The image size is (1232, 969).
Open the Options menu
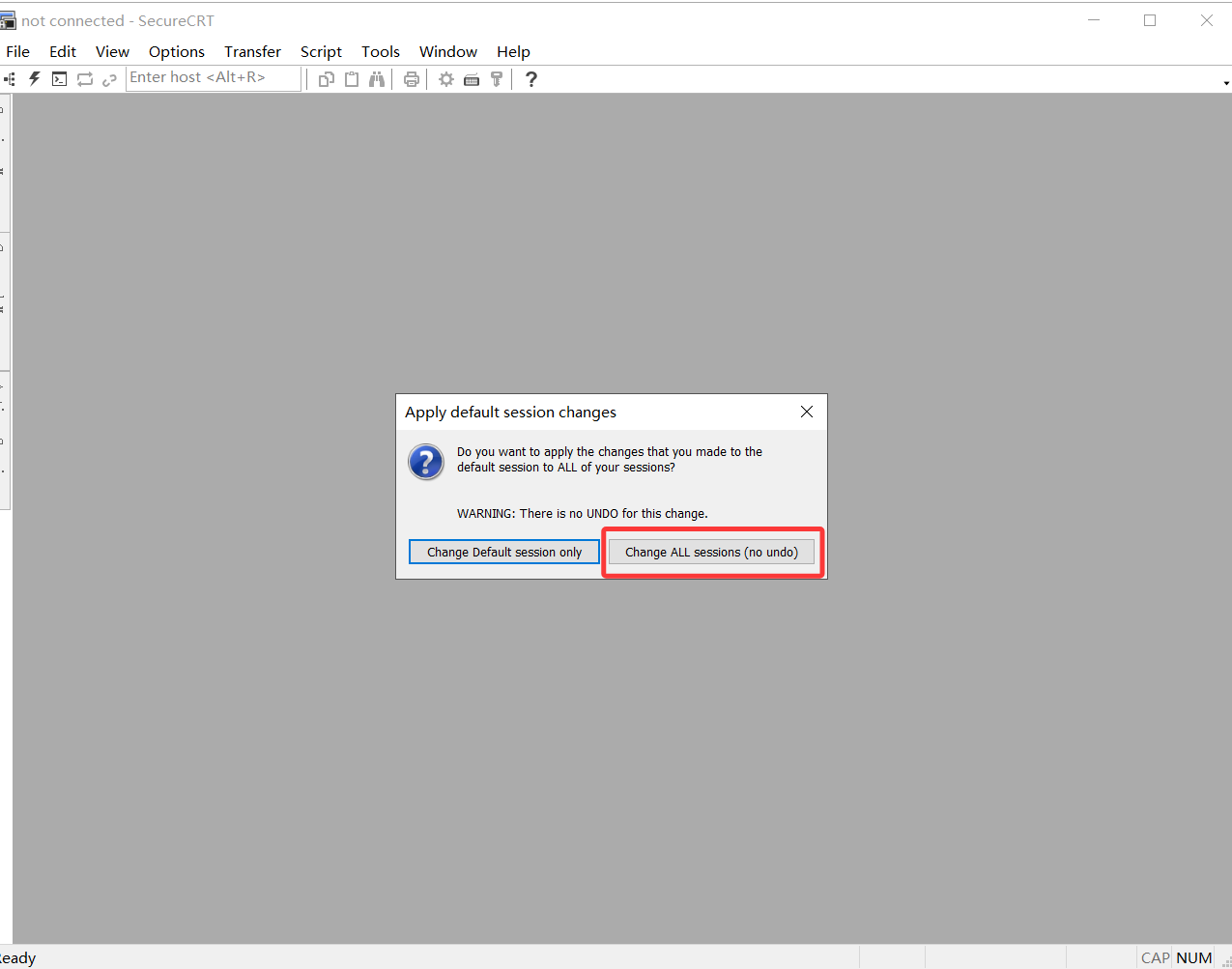(x=177, y=51)
